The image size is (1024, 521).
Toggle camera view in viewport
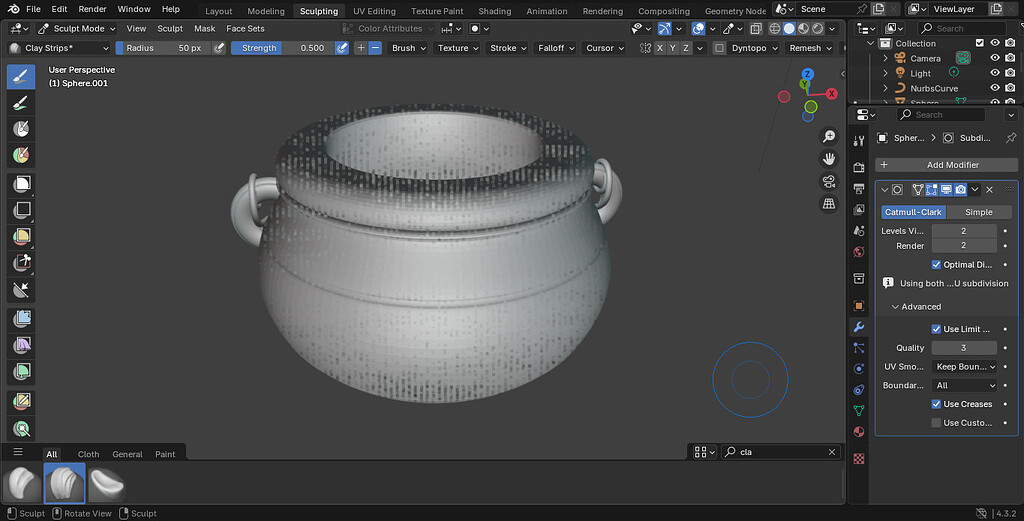pos(829,182)
